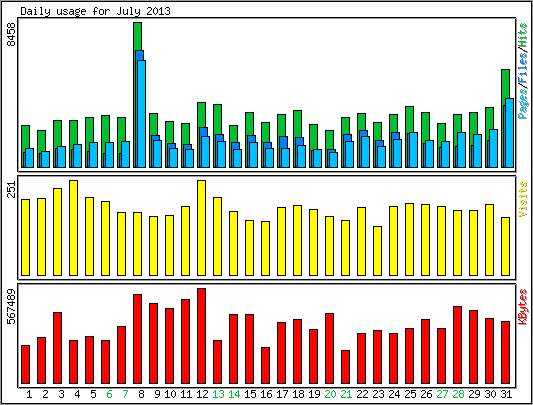533x405 pixels.
Task: Select the red KBytes bar for day 20
Action: 329,349
